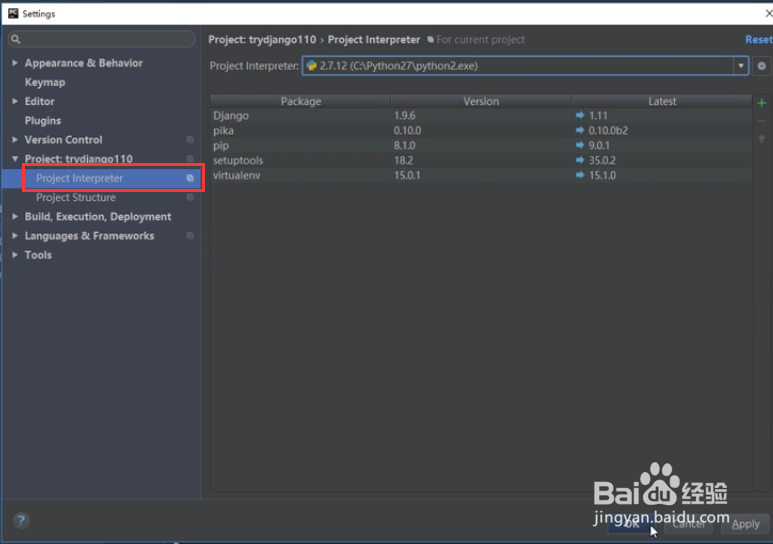The image size is (773, 544).
Task: Expand Build, Execution, Deployment section
Action: point(15,217)
